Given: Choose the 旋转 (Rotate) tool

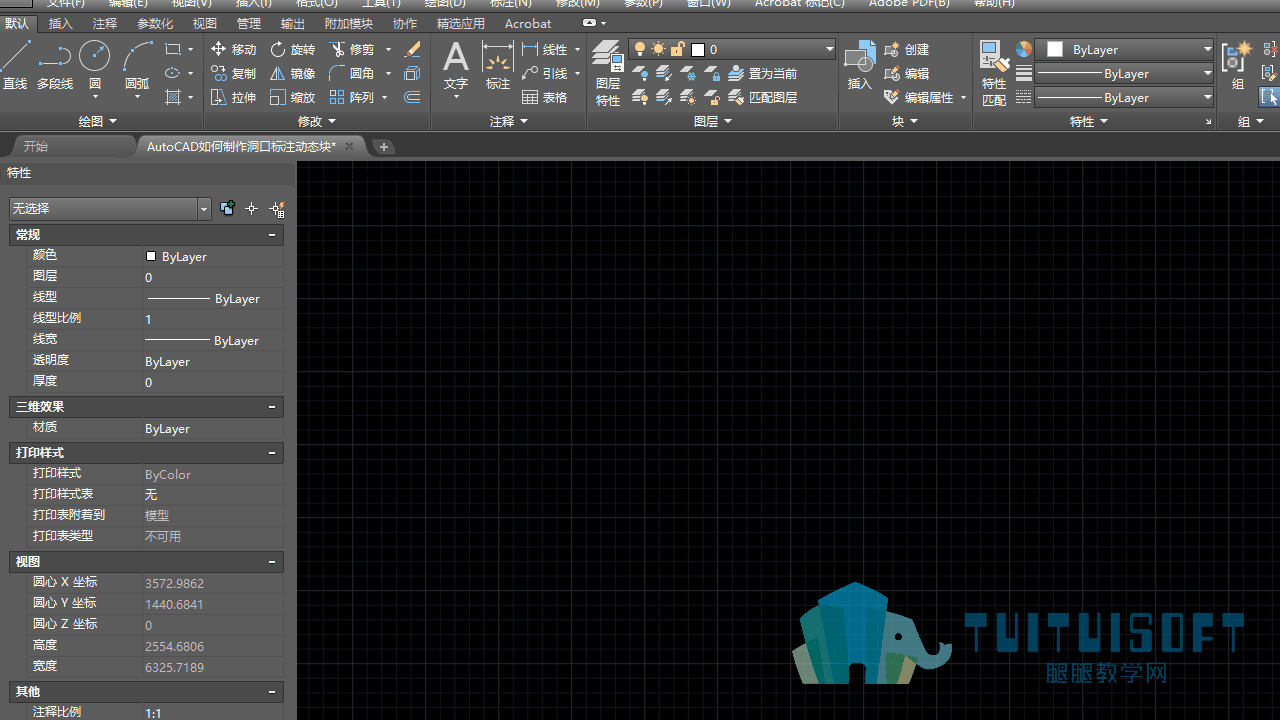Looking at the screenshot, I should click(293, 49).
